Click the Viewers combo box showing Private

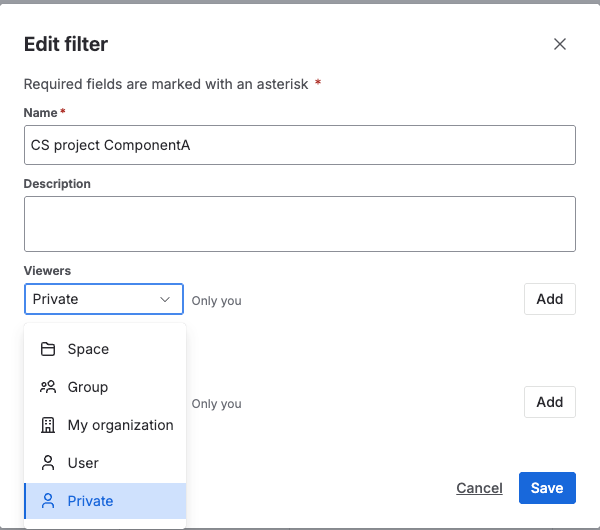click(x=95, y=299)
